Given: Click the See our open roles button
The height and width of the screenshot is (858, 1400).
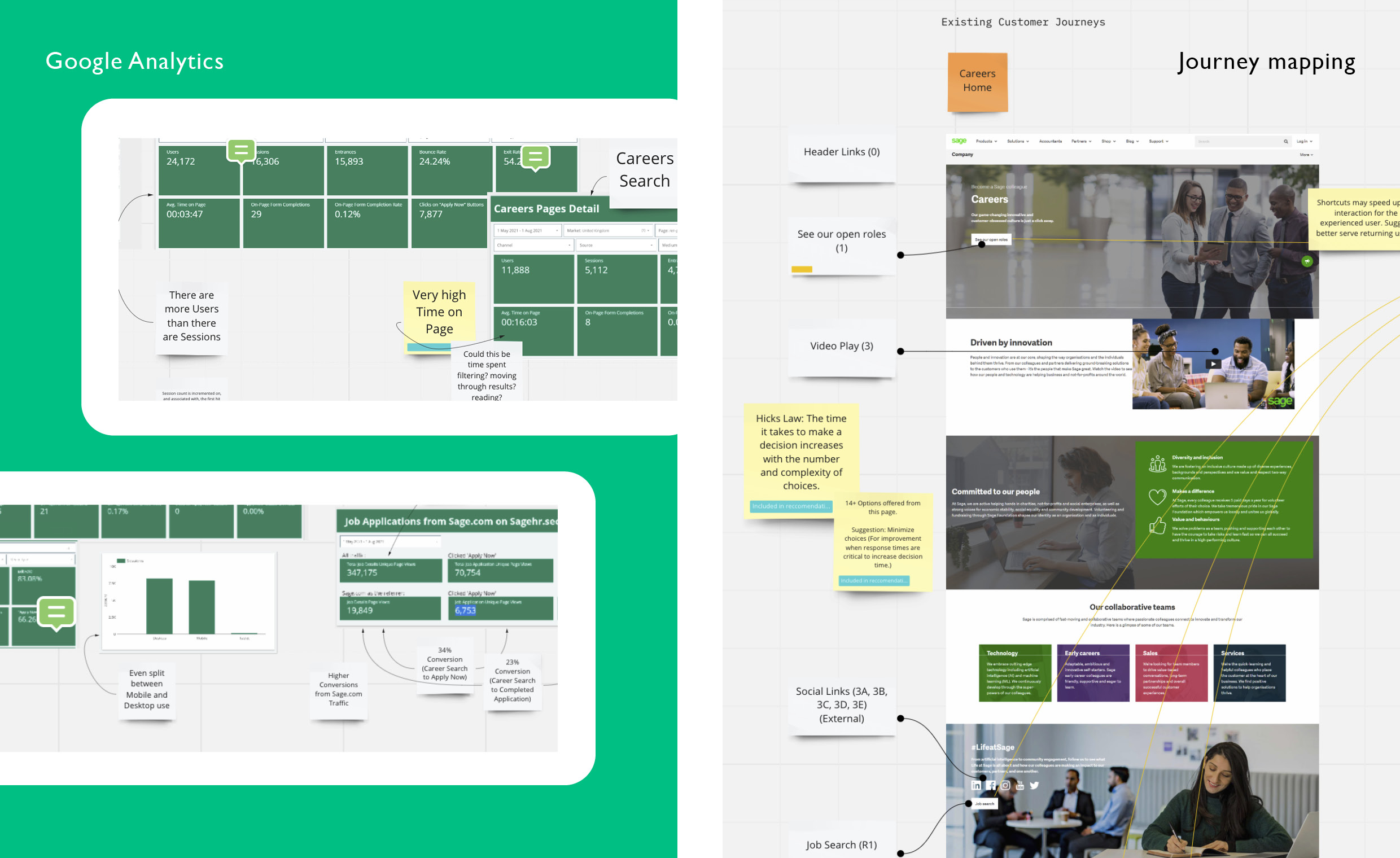Looking at the screenshot, I should [x=991, y=240].
